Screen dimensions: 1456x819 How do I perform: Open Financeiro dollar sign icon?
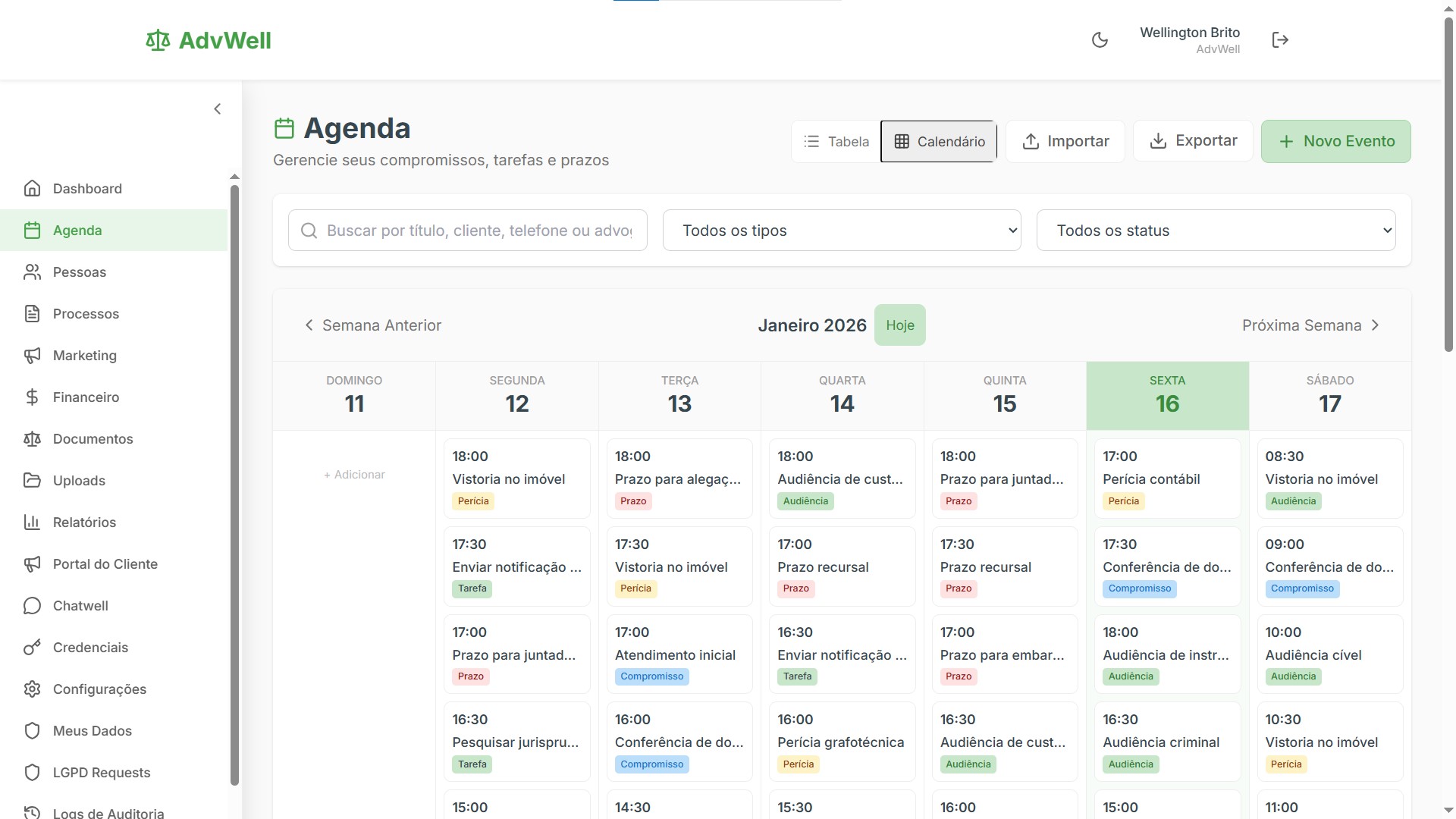(x=32, y=397)
